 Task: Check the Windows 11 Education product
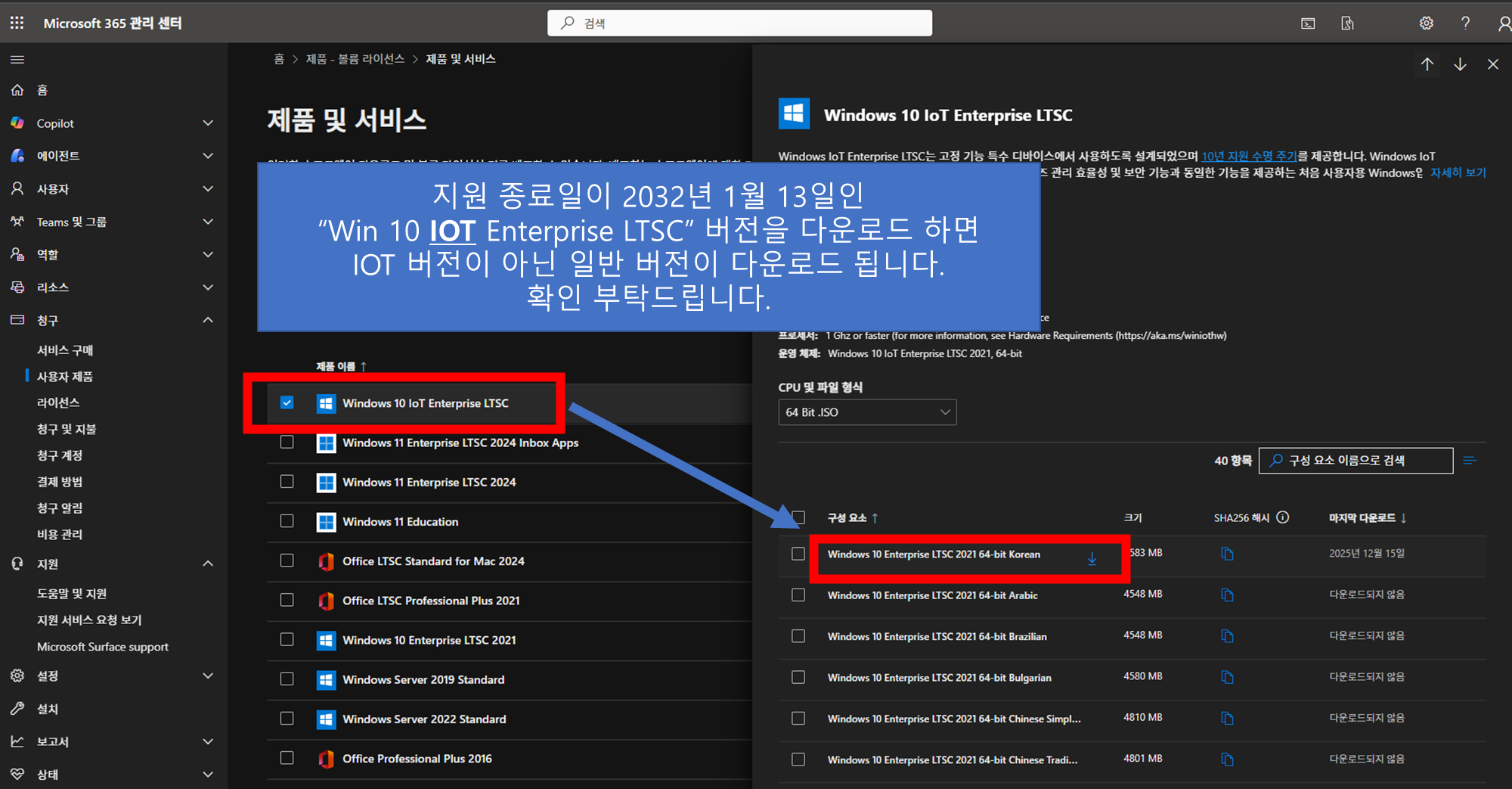(287, 520)
